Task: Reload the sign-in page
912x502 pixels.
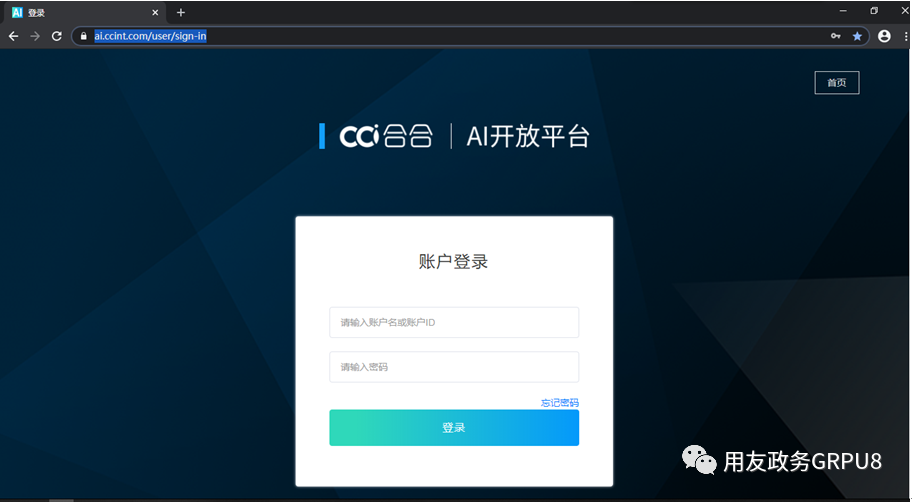Action: click(x=56, y=36)
